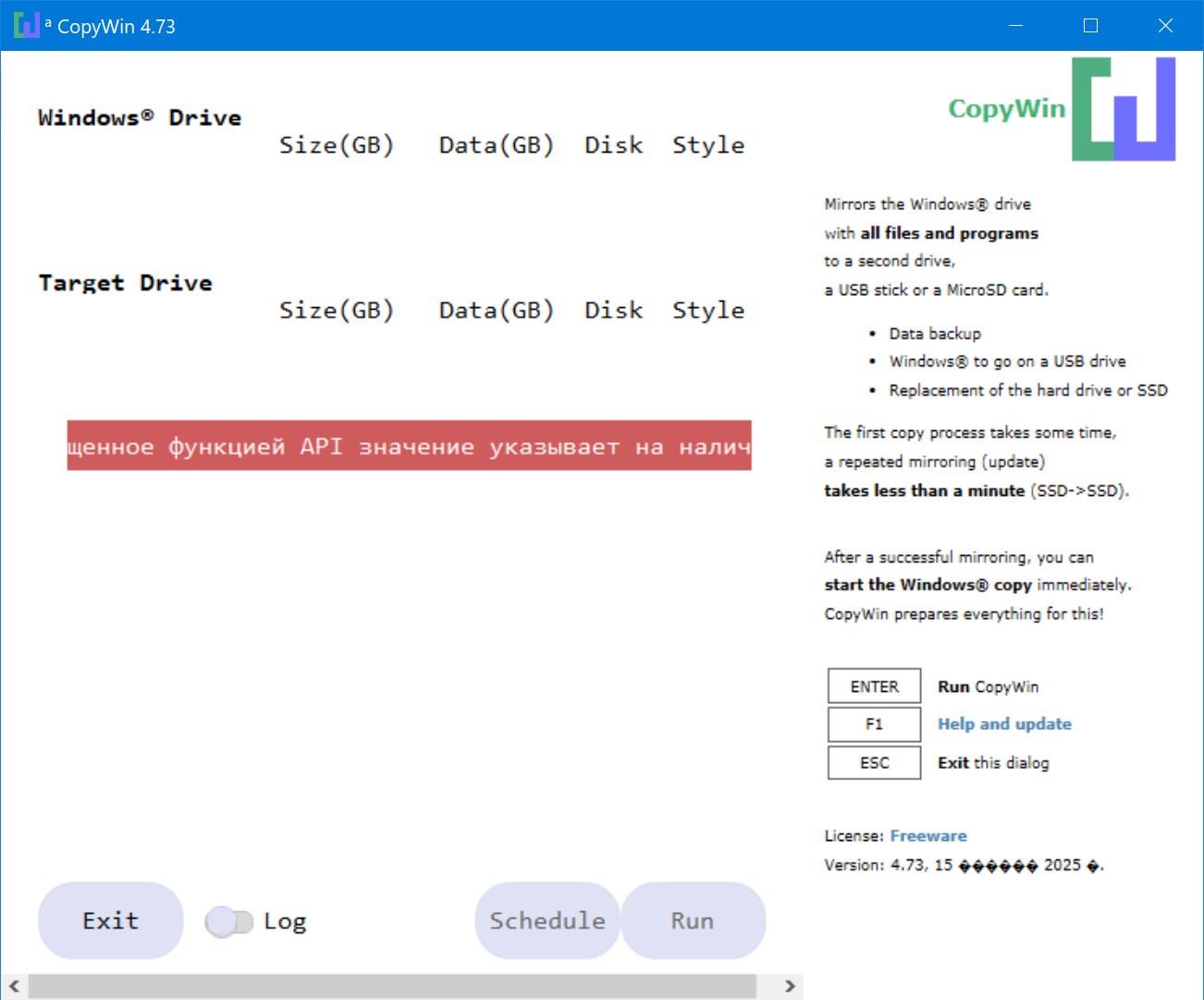Open the Schedule dialog button
Screen dimensions: 1204x1000
(x=547, y=921)
